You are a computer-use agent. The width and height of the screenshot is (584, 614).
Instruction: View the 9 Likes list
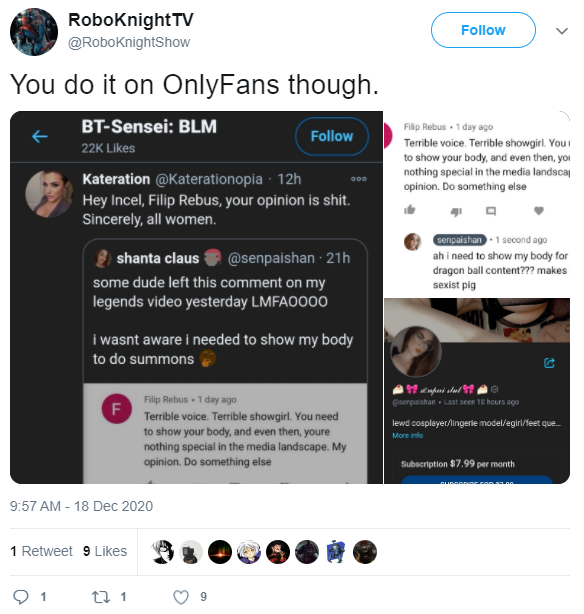click(x=105, y=551)
